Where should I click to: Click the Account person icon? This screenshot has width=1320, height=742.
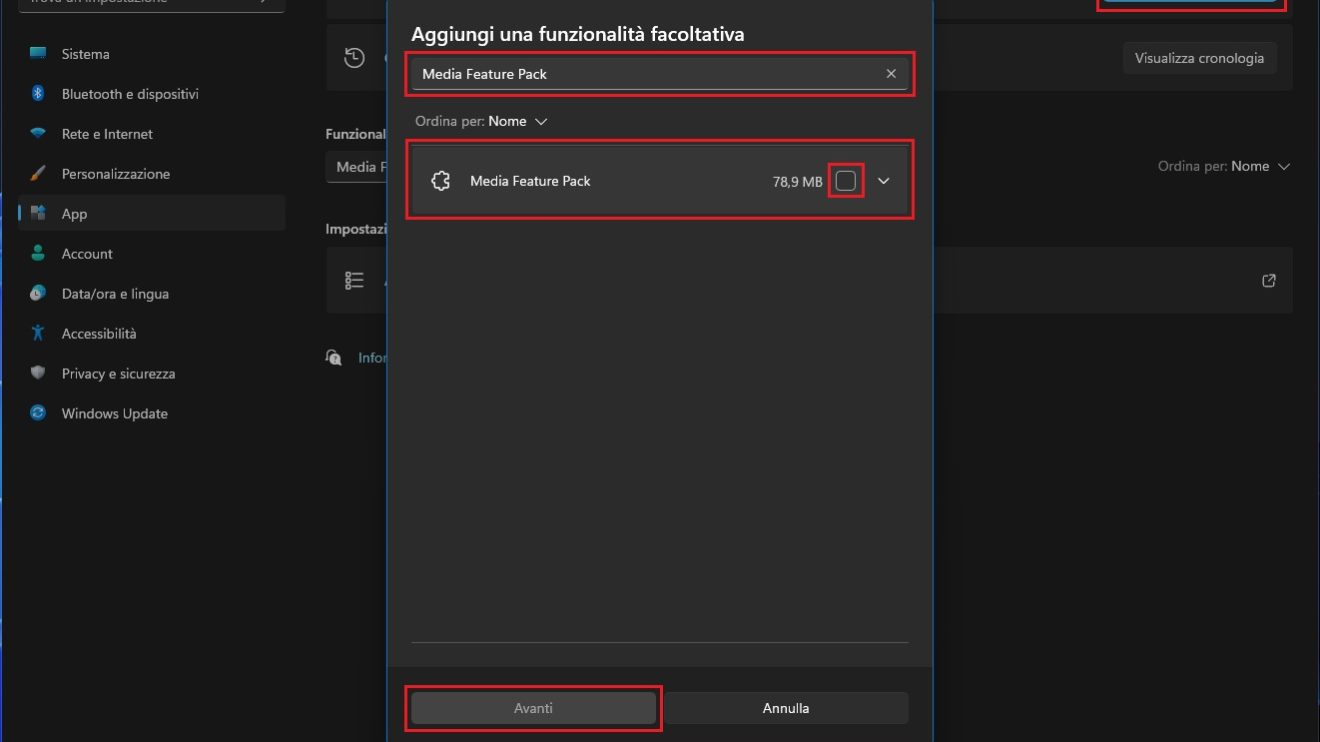tap(38, 254)
